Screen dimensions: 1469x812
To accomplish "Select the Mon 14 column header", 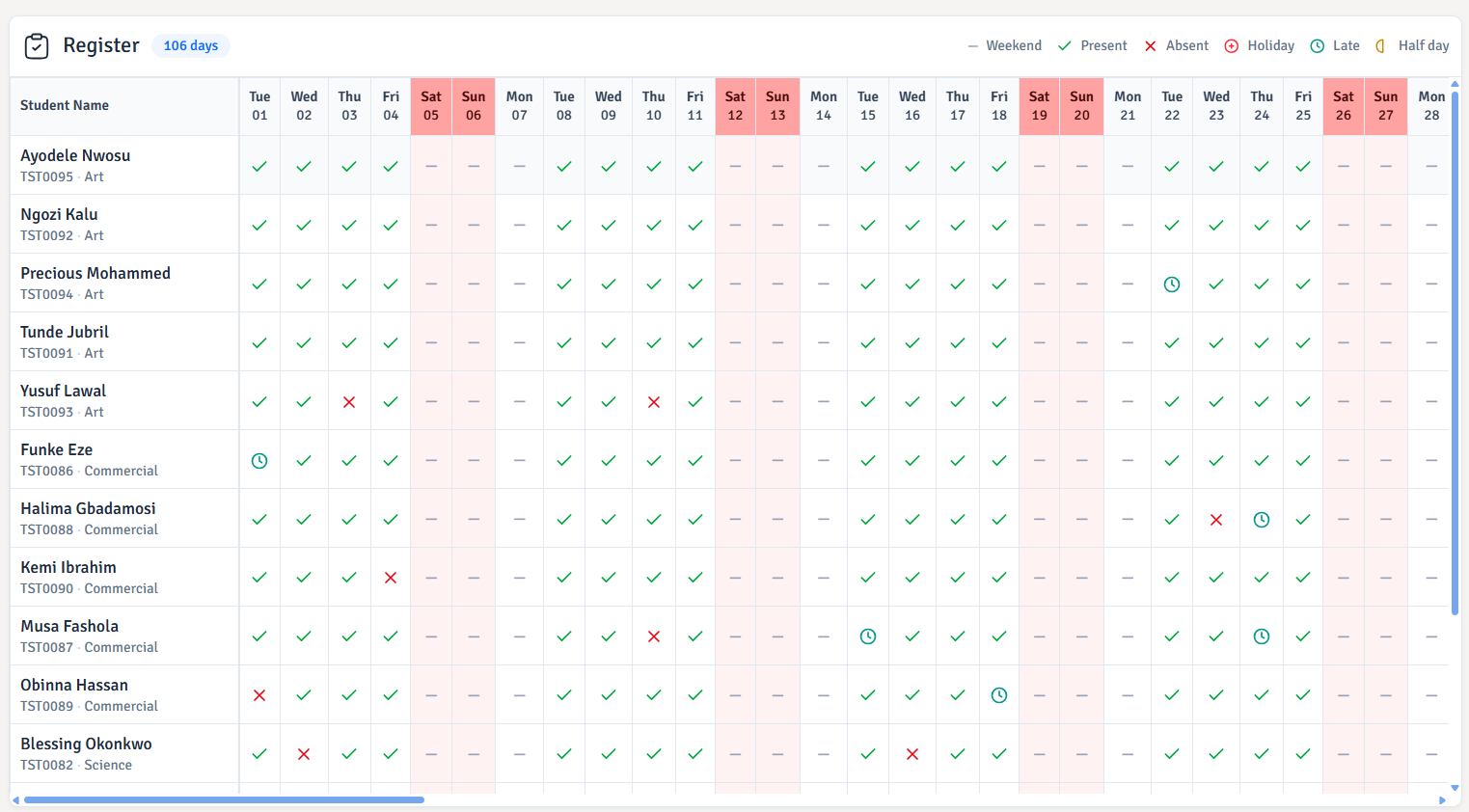I will click(824, 106).
